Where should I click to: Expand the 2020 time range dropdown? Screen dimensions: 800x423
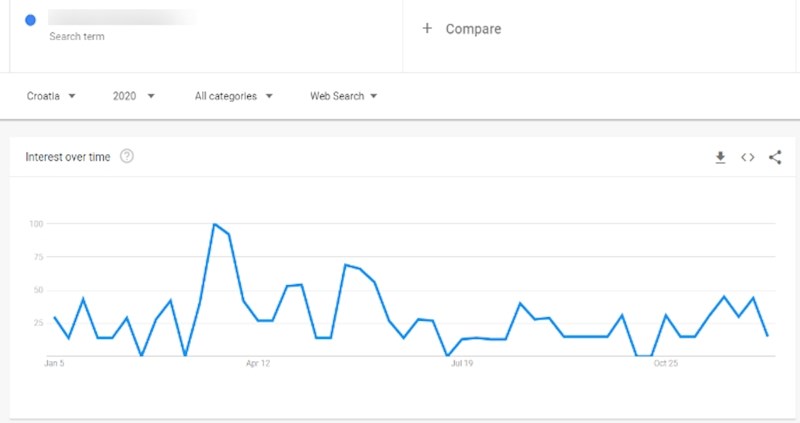coord(134,96)
